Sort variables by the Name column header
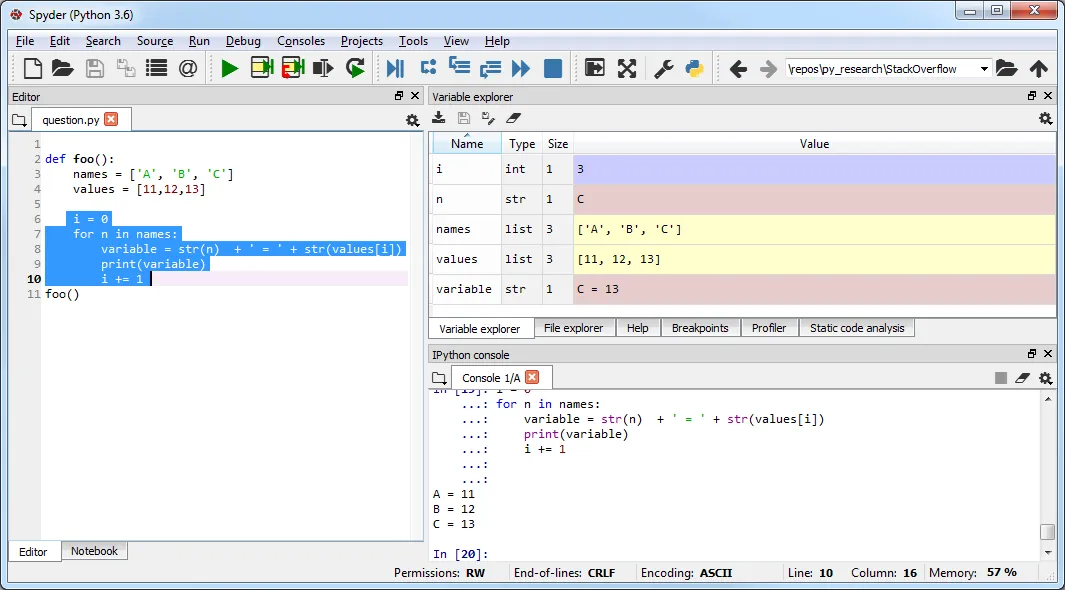The width and height of the screenshot is (1065, 590). [467, 144]
